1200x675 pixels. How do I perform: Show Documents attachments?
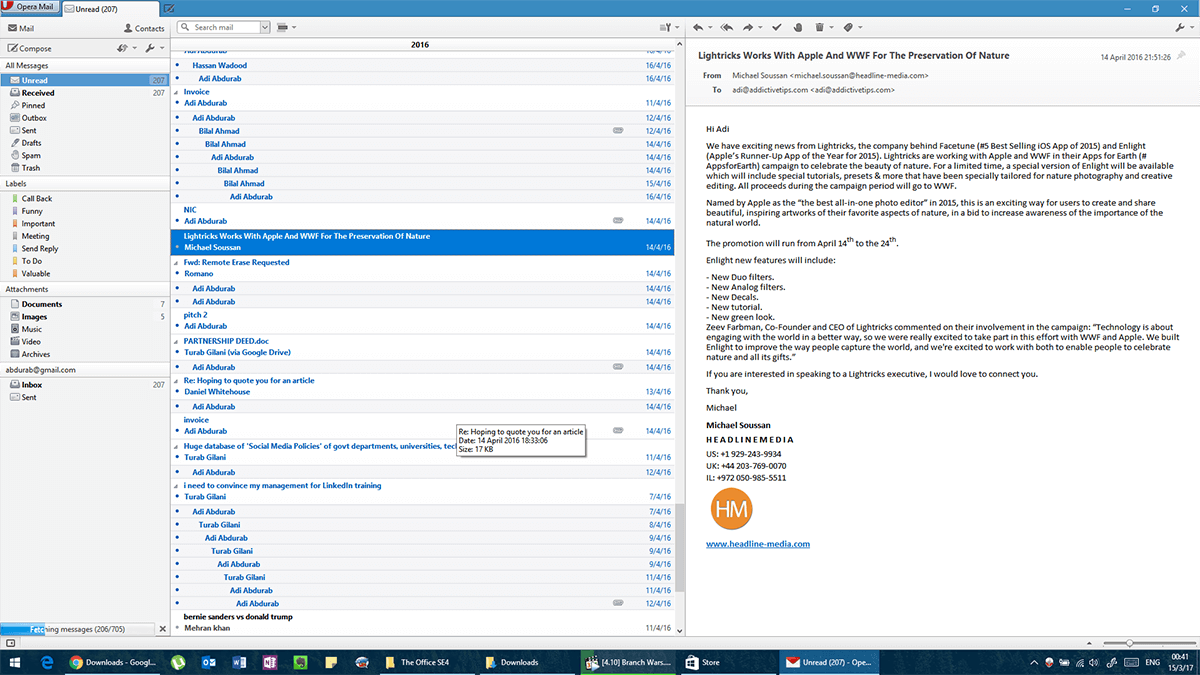pos(85,304)
